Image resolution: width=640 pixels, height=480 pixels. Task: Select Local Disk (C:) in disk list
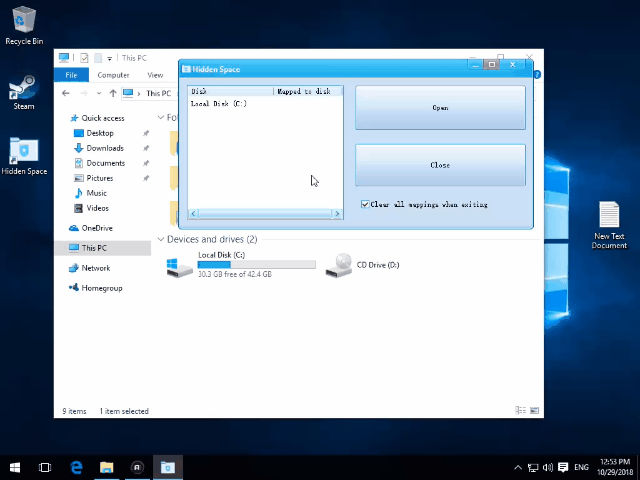(219, 104)
